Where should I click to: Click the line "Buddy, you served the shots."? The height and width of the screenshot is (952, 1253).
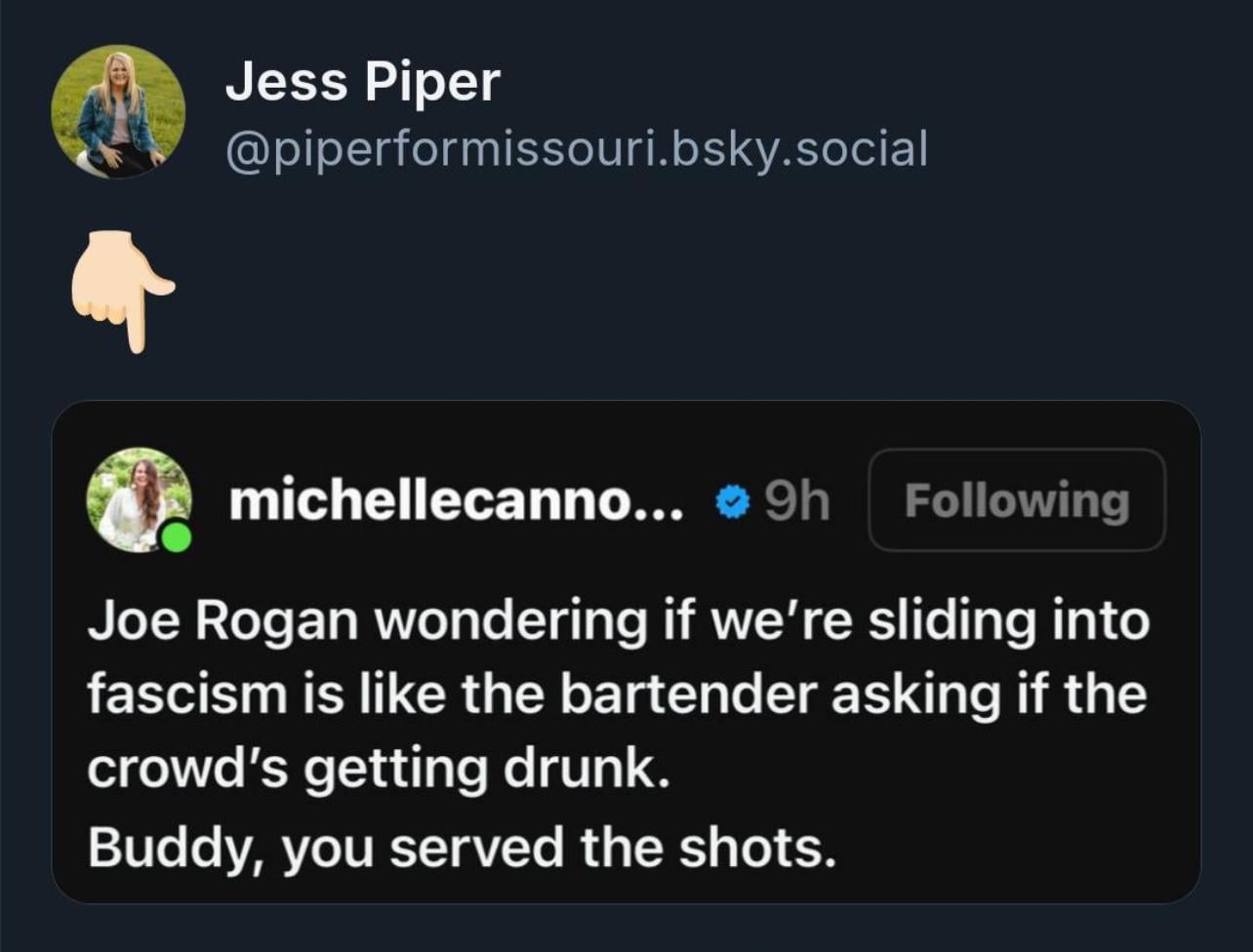tap(462, 848)
